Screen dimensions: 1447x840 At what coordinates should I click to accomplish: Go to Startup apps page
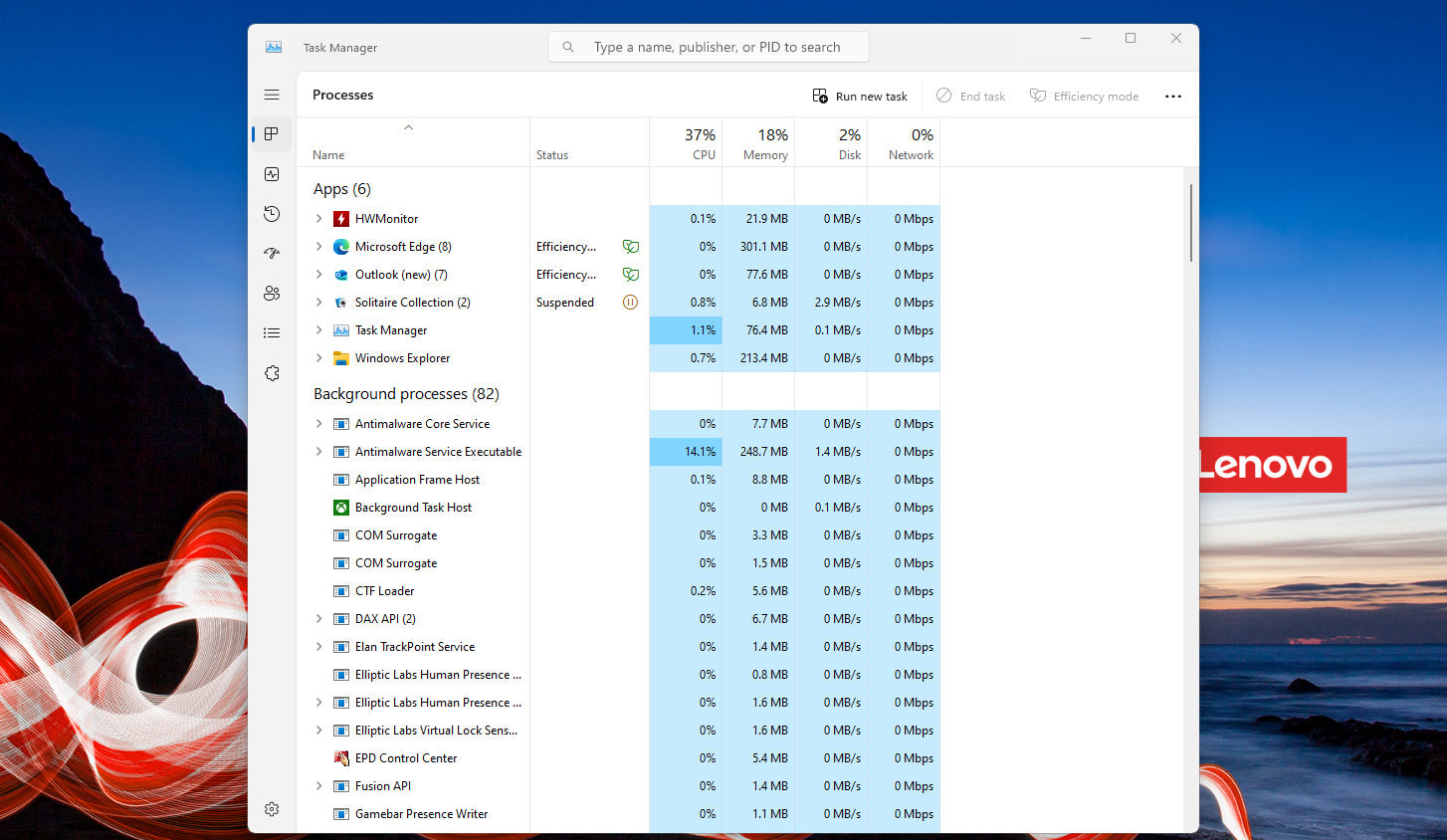[x=272, y=254]
